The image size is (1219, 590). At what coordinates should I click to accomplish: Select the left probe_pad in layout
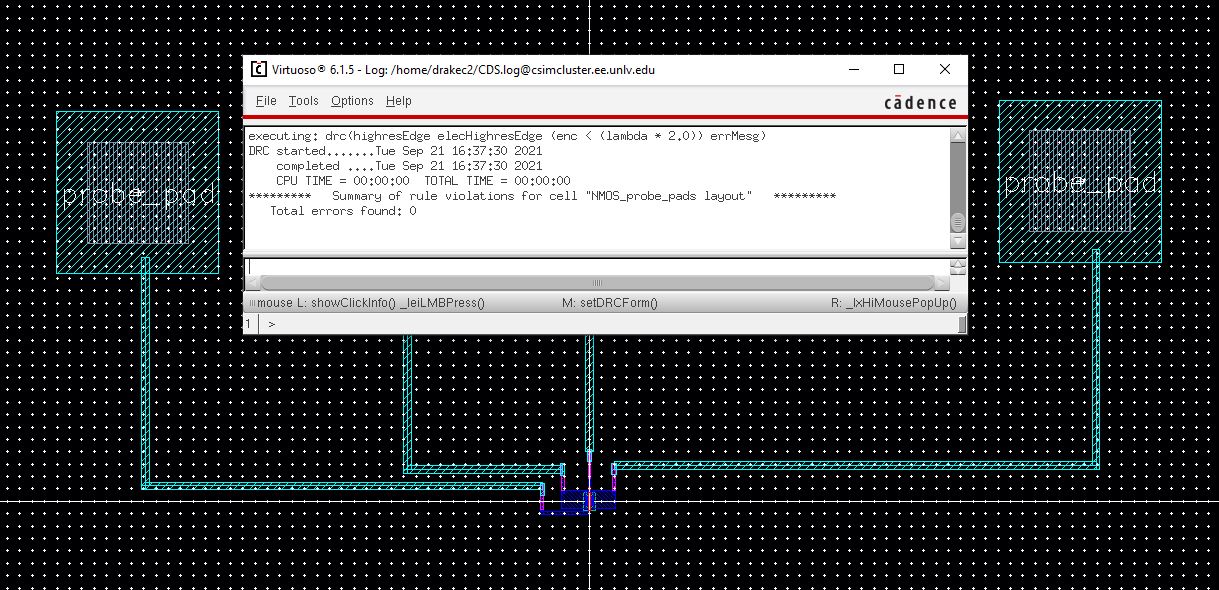(x=138, y=193)
